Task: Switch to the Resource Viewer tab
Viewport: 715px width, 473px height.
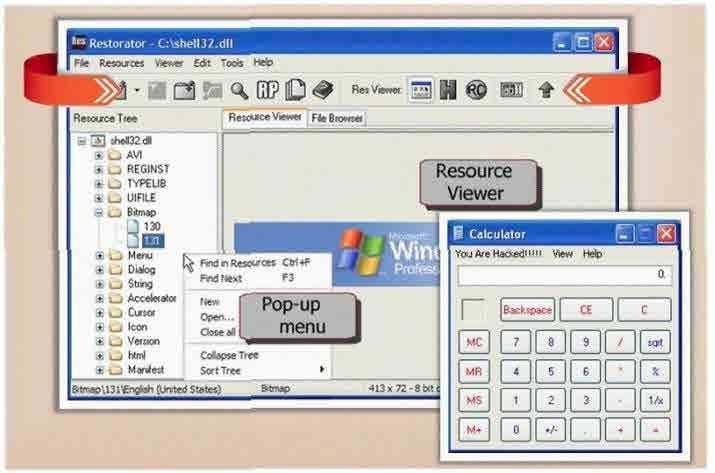Action: coord(265,117)
